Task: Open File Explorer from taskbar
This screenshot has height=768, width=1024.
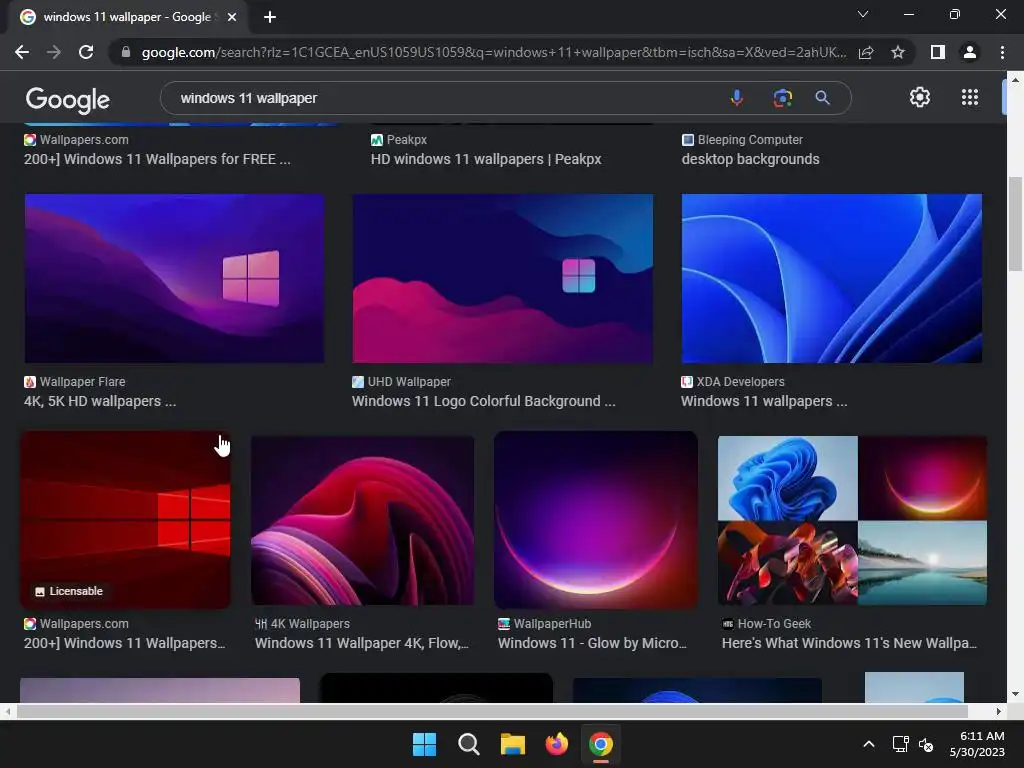Action: coord(513,744)
